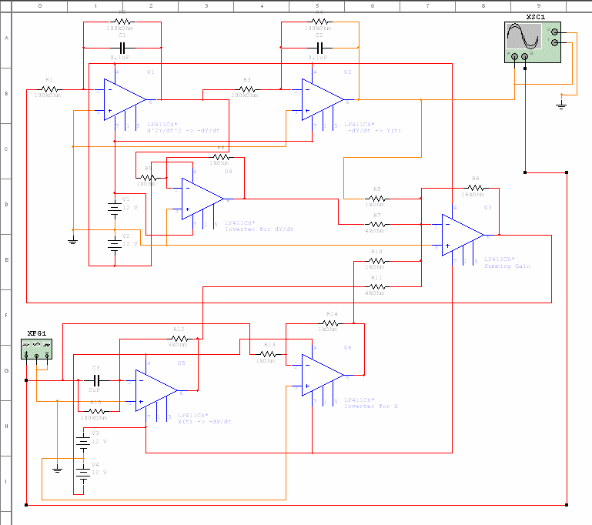
Task: Click the ground symbol left of V2
Action: (x=73, y=240)
